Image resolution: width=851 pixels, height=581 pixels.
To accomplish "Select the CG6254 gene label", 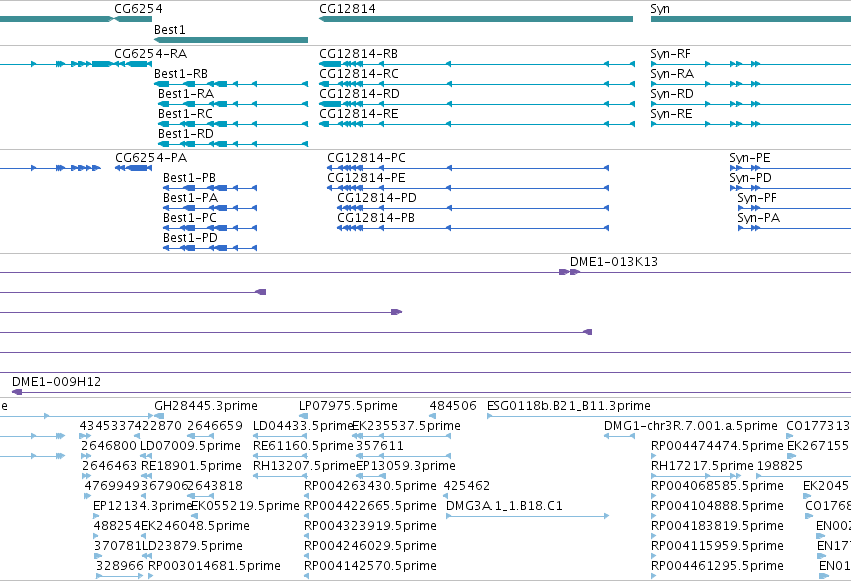I will pos(138,9).
